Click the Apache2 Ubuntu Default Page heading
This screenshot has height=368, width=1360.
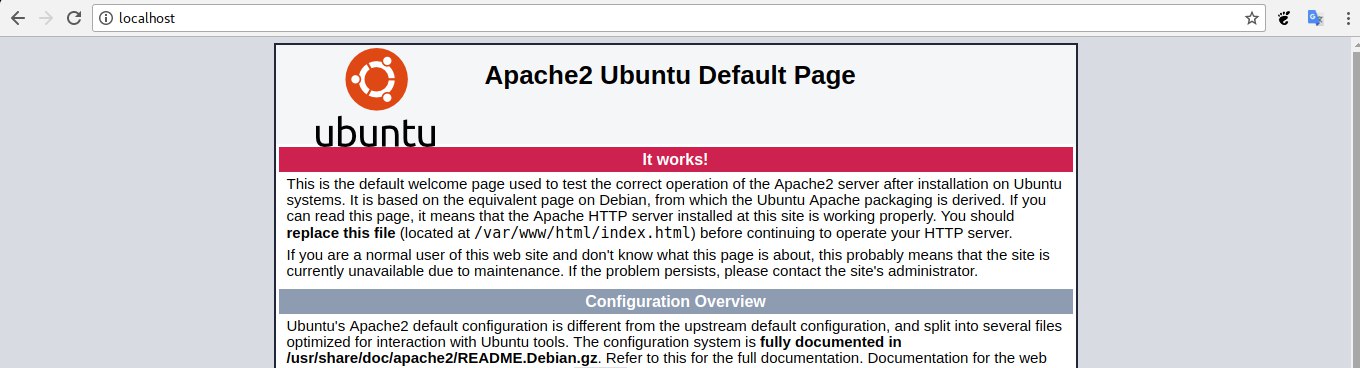670,75
